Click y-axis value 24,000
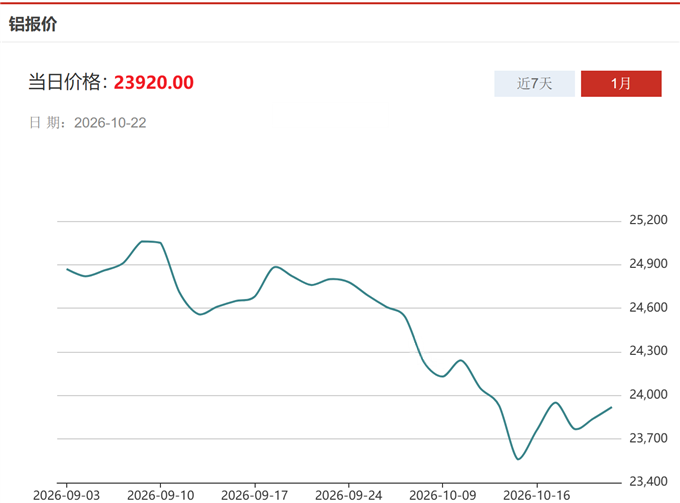680x503 pixels. click(x=648, y=394)
